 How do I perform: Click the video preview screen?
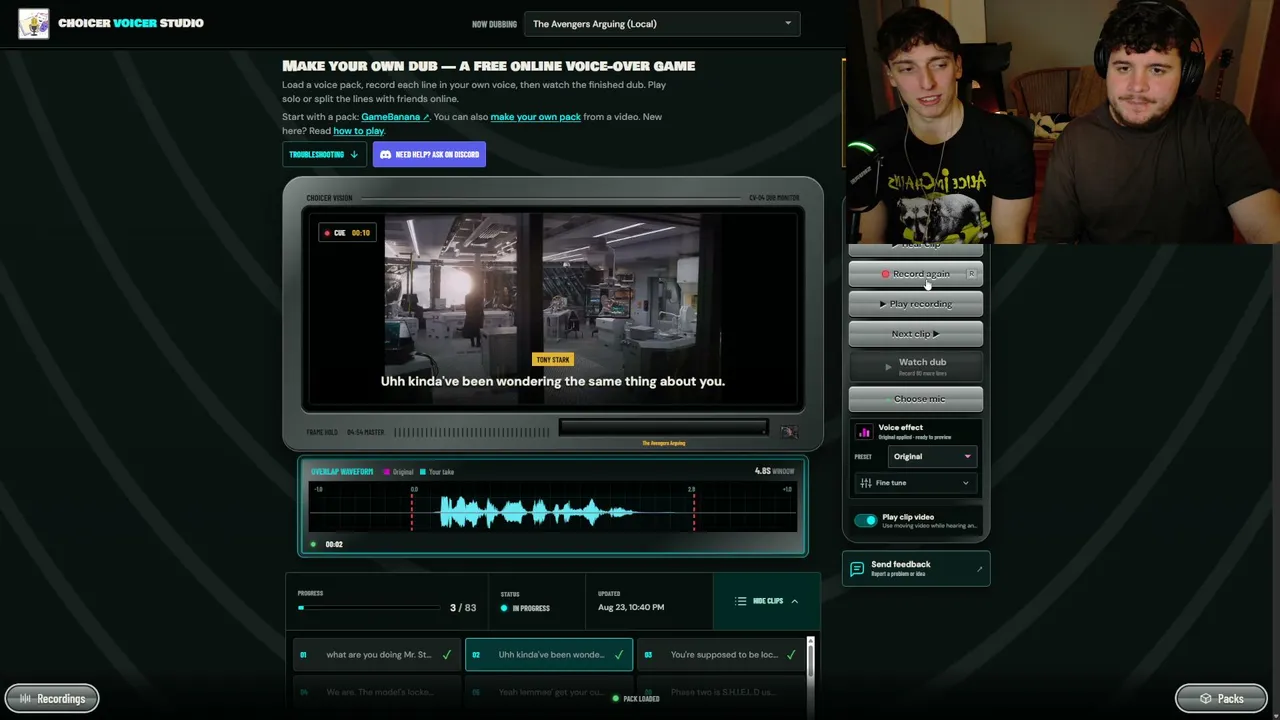pos(553,311)
